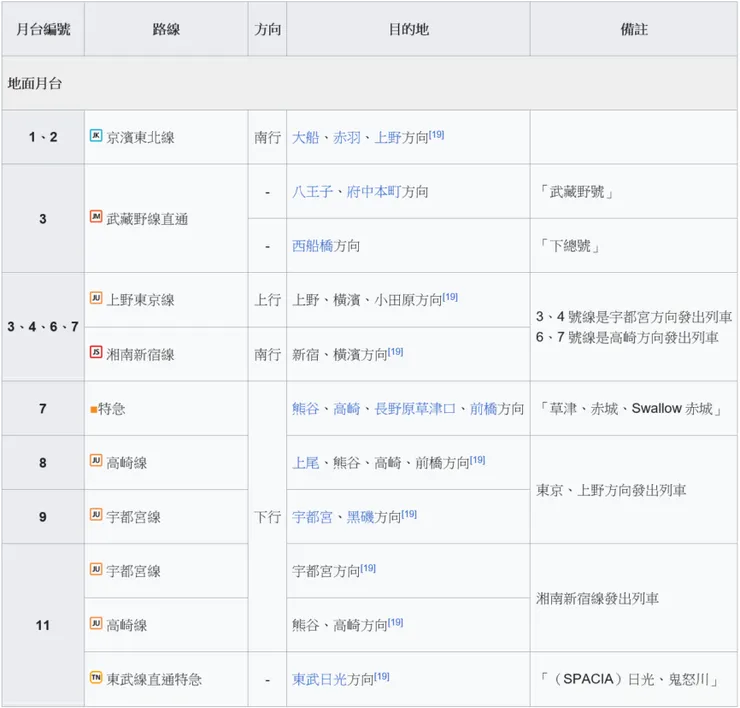
Task: Click the TN icon beside 東武線直通特急
Action: tap(96, 678)
